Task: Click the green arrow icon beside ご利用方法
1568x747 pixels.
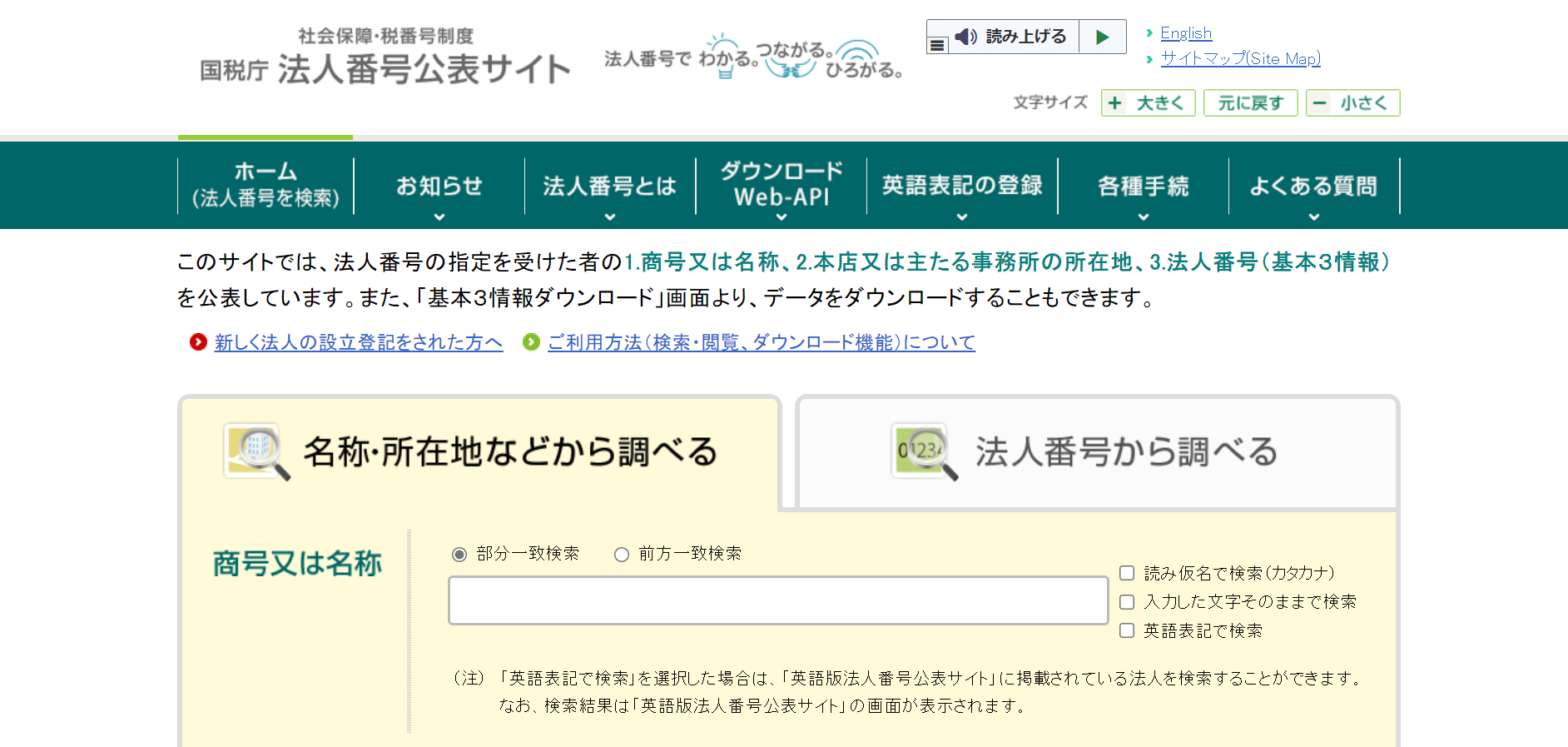Action: (x=531, y=342)
